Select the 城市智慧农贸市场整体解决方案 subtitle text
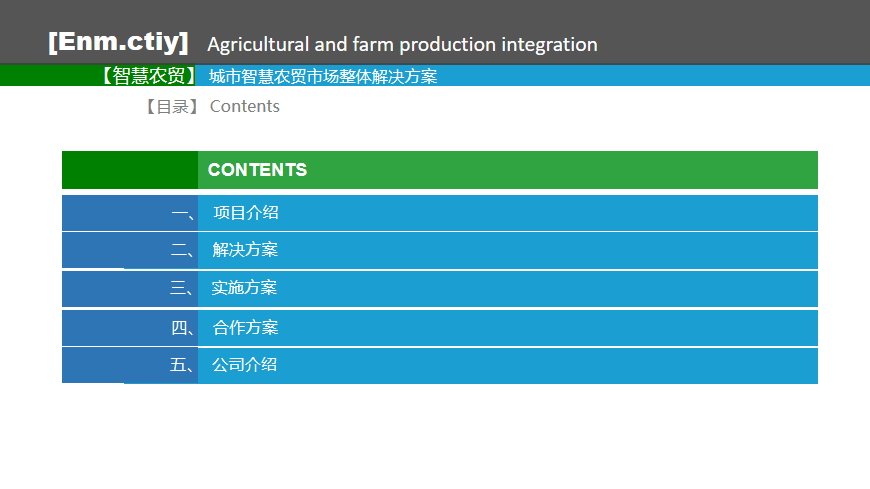Image resolution: width=870 pixels, height=489 pixels. pyautogui.click(x=323, y=76)
